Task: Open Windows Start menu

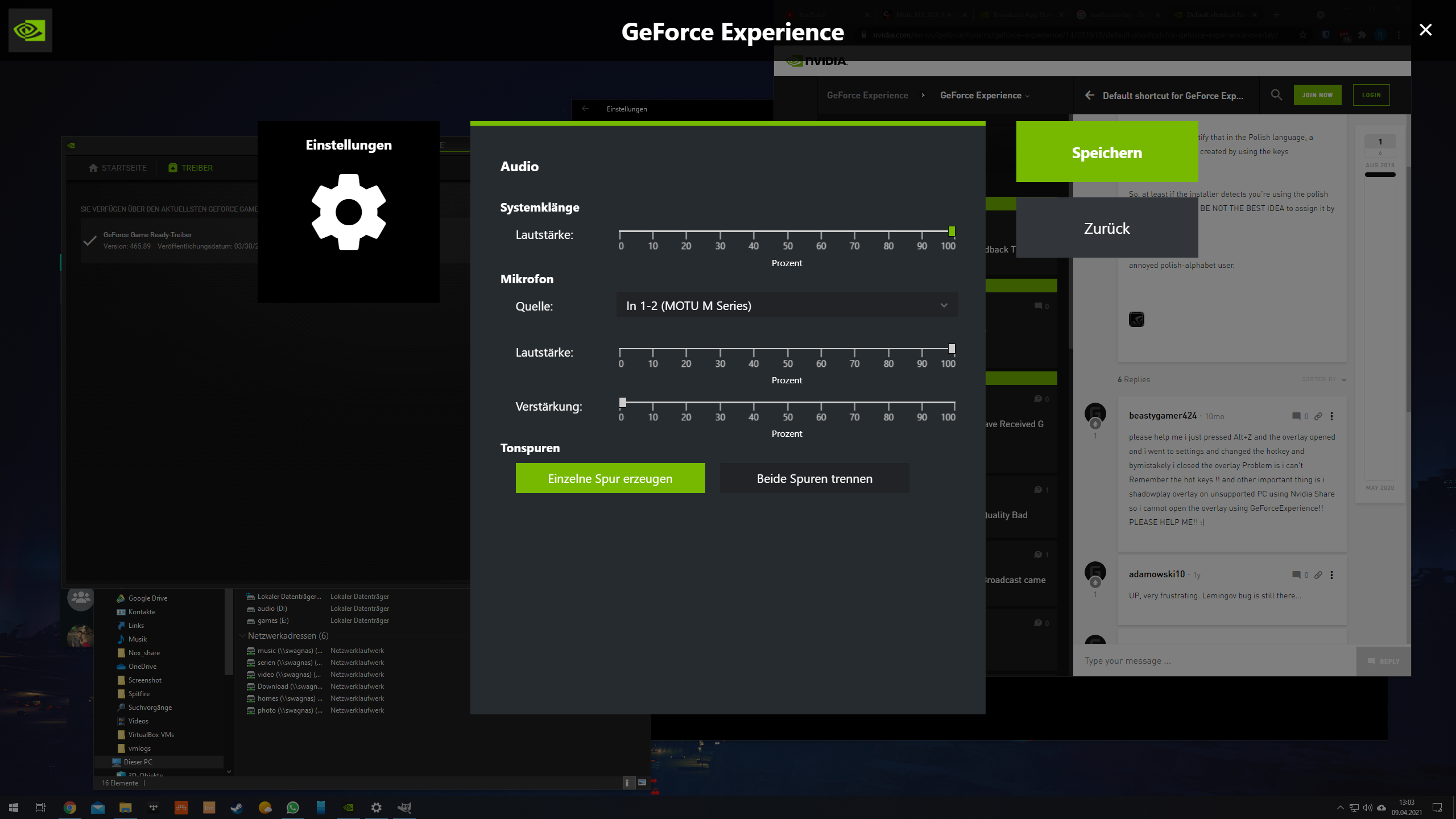Action: click(14, 808)
